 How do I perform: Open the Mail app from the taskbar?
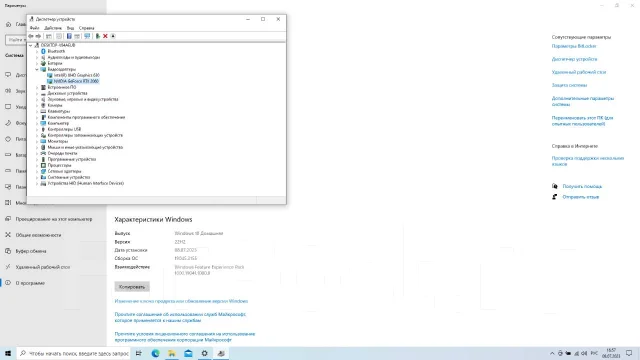(188, 353)
